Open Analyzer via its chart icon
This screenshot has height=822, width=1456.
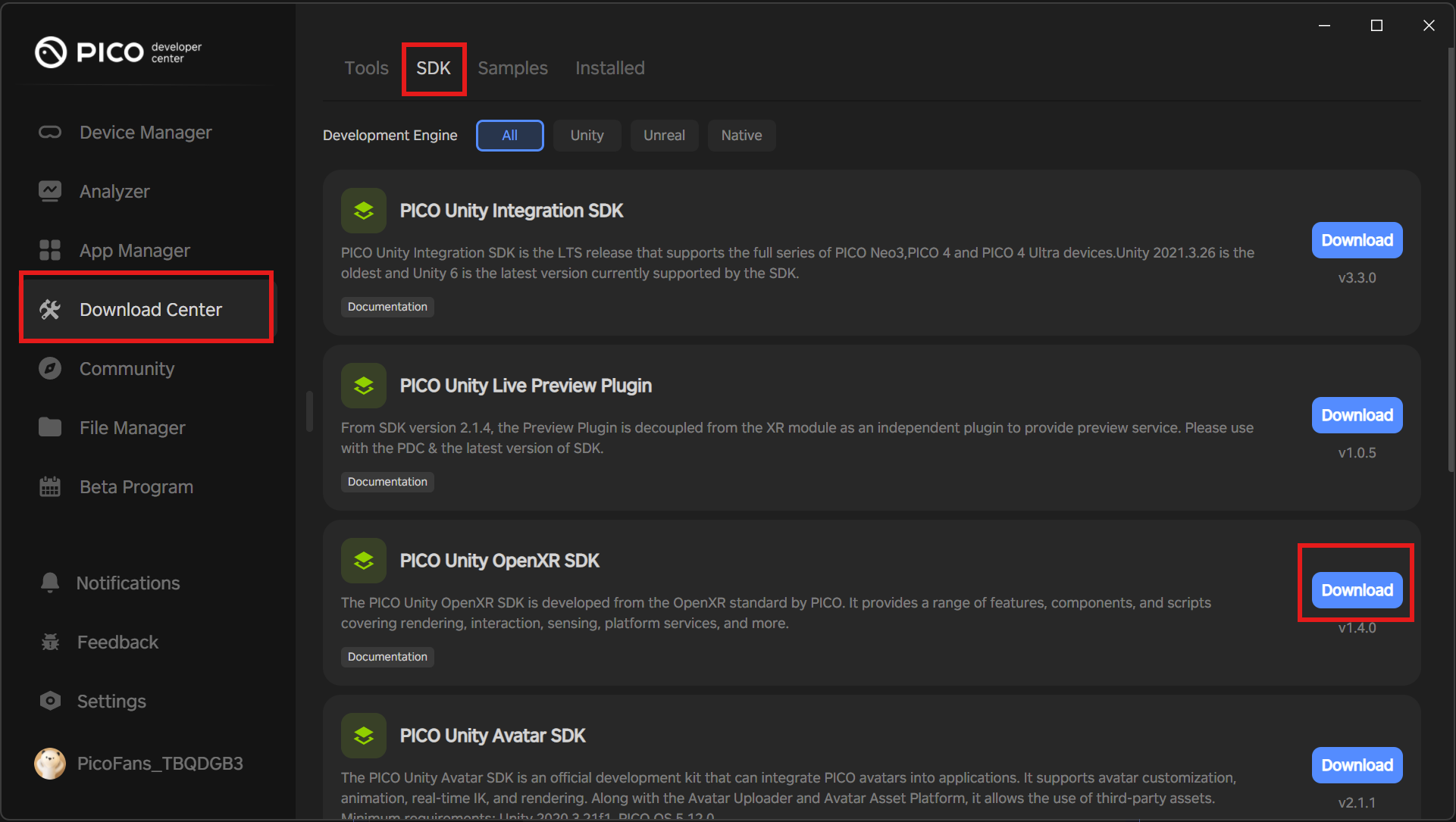(50, 191)
